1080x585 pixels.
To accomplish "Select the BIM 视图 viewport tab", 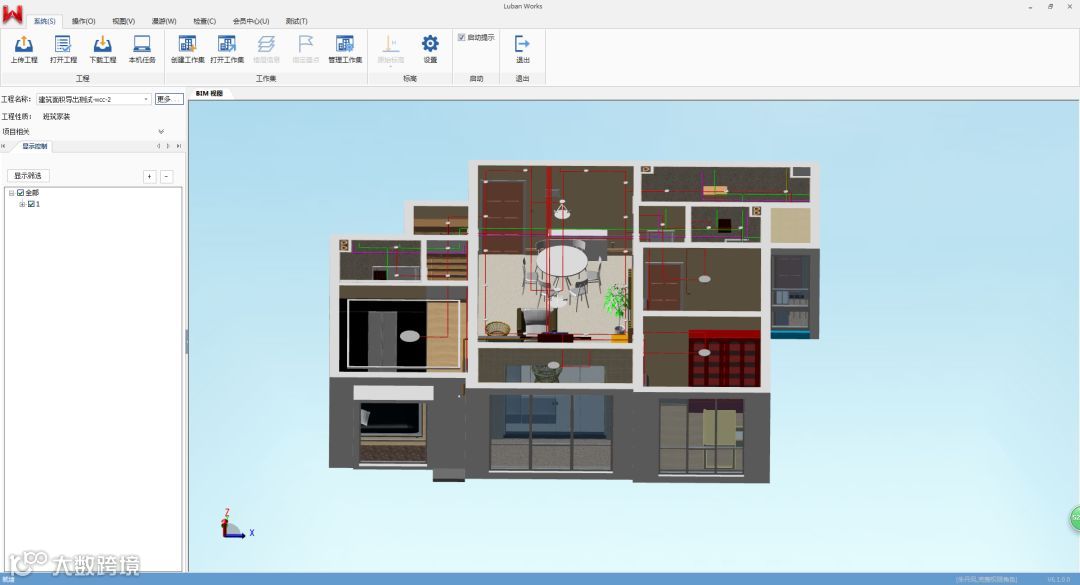I will (x=209, y=94).
